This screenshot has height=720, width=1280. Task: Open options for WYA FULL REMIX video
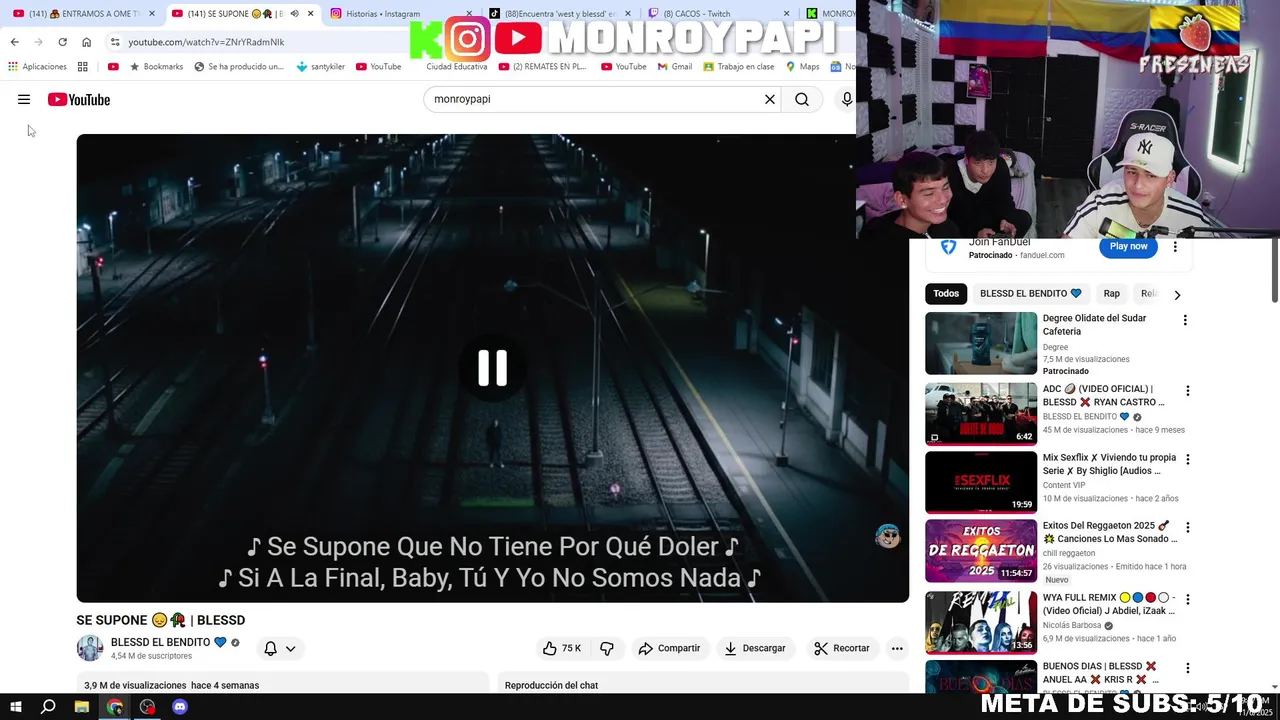1188,600
